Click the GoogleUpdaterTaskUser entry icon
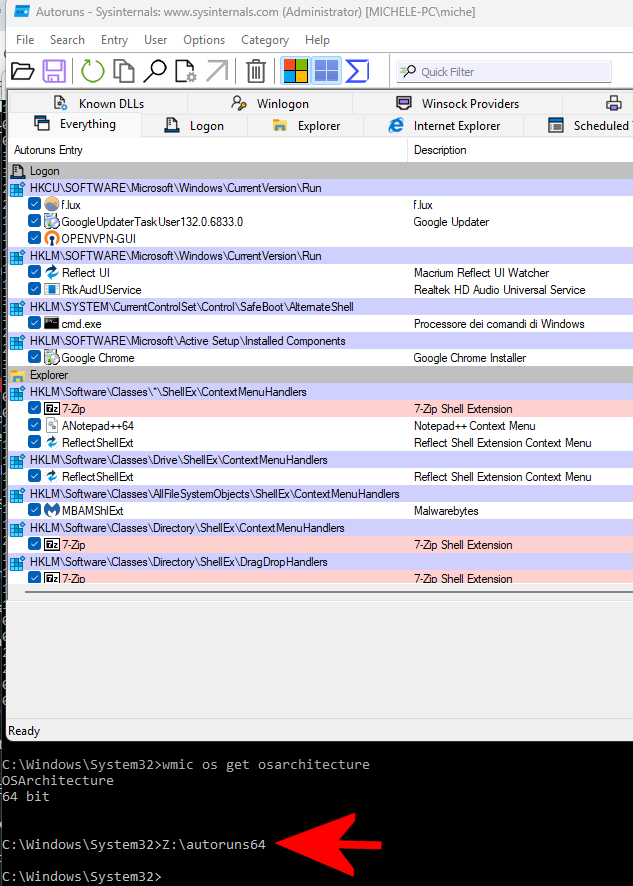Screen dimensions: 633x886 52,222
